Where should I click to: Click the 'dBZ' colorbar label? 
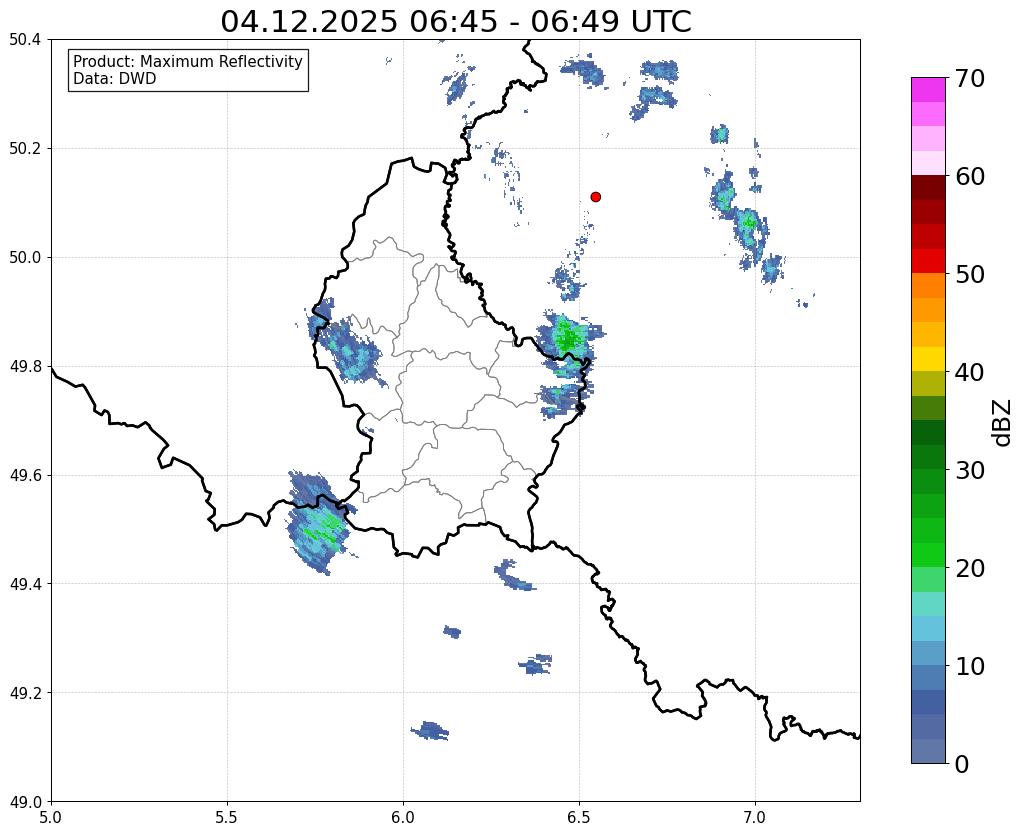click(1003, 423)
